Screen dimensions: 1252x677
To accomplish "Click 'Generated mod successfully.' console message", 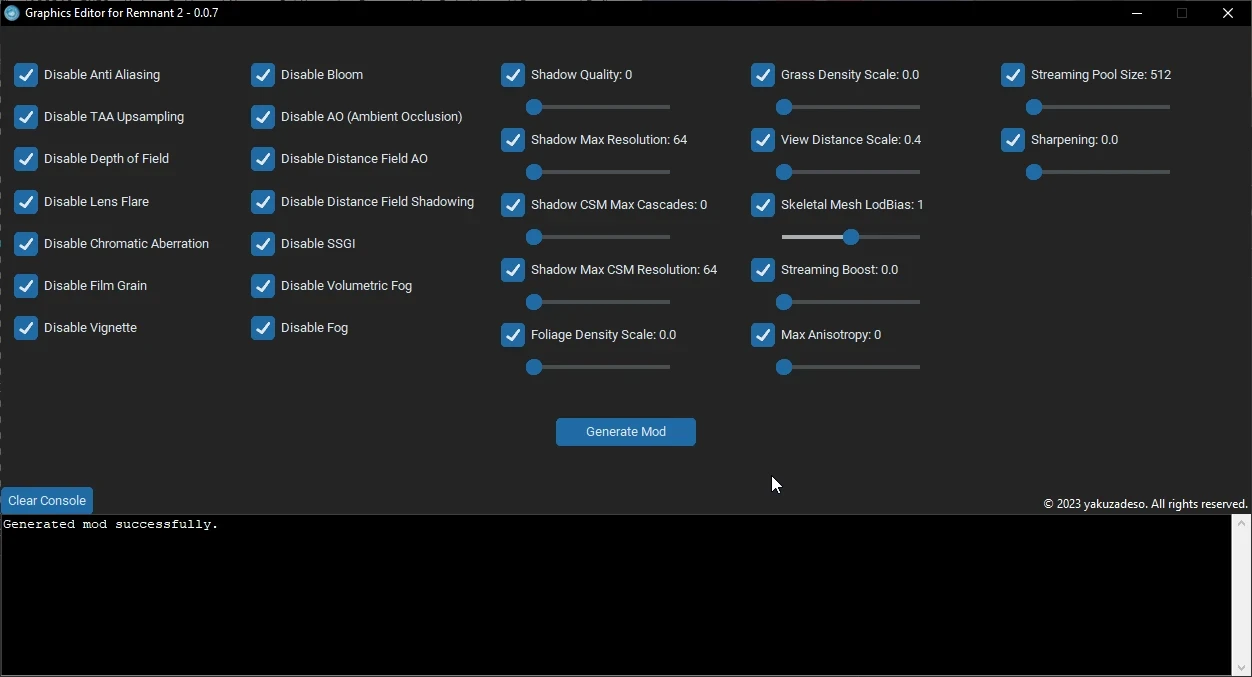I will (x=111, y=524).
